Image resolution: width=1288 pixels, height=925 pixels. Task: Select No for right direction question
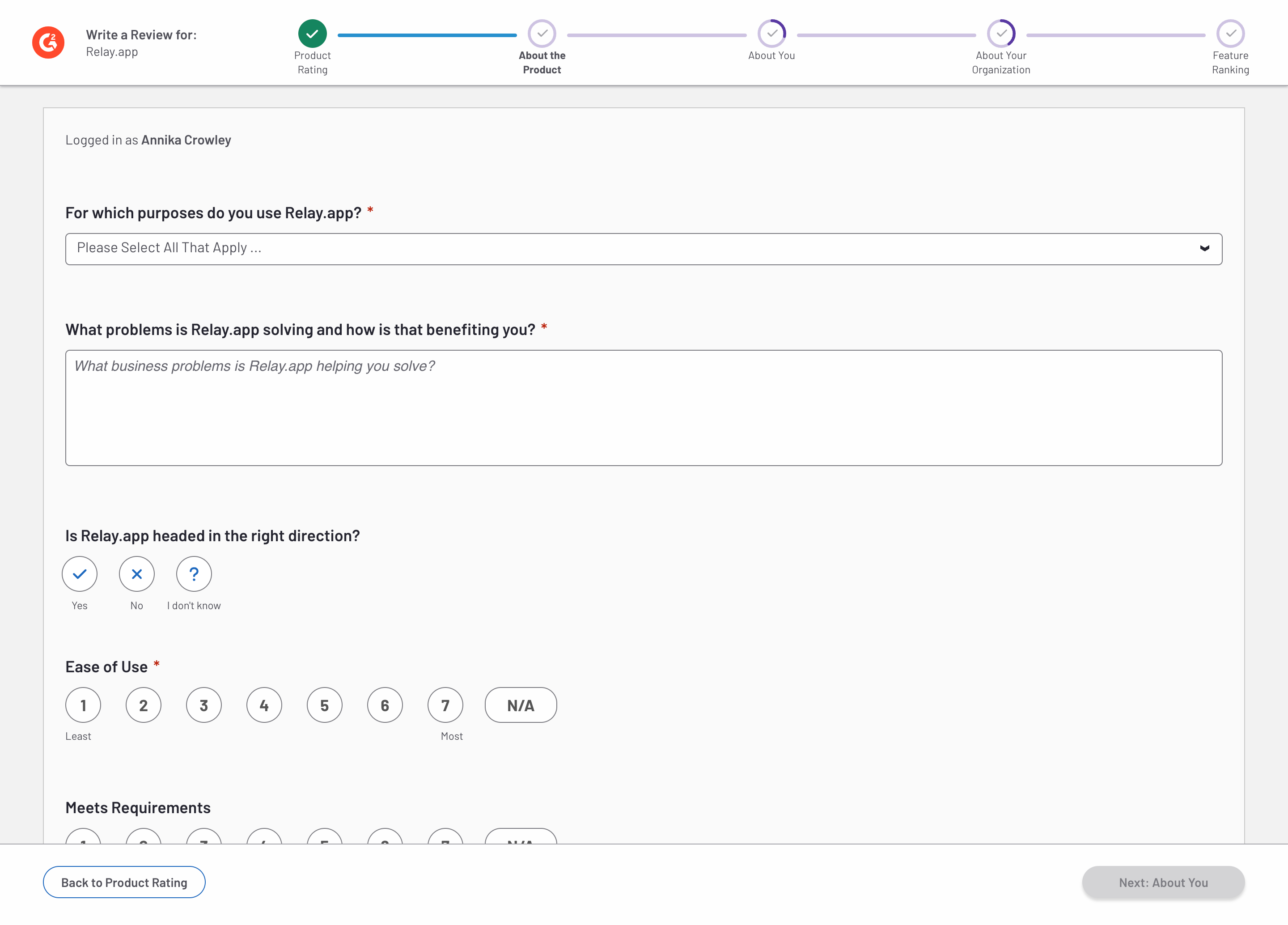coord(137,573)
